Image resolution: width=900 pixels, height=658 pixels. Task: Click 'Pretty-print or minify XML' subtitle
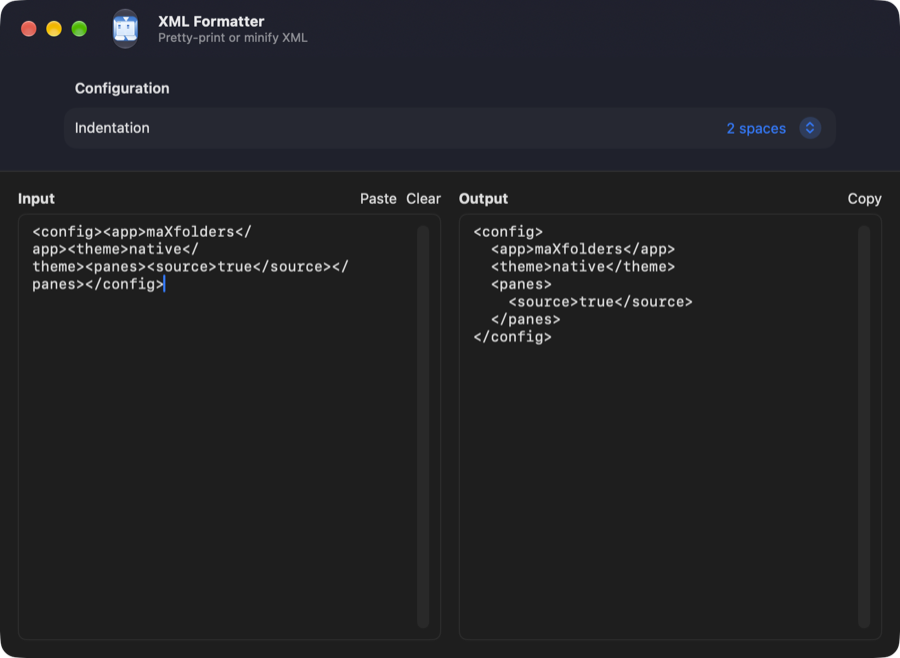point(232,38)
